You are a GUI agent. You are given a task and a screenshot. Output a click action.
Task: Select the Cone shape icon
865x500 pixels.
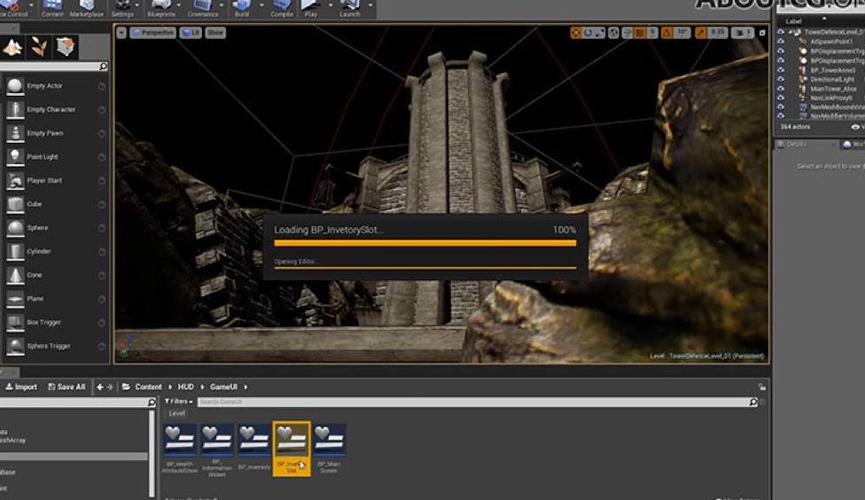15,275
